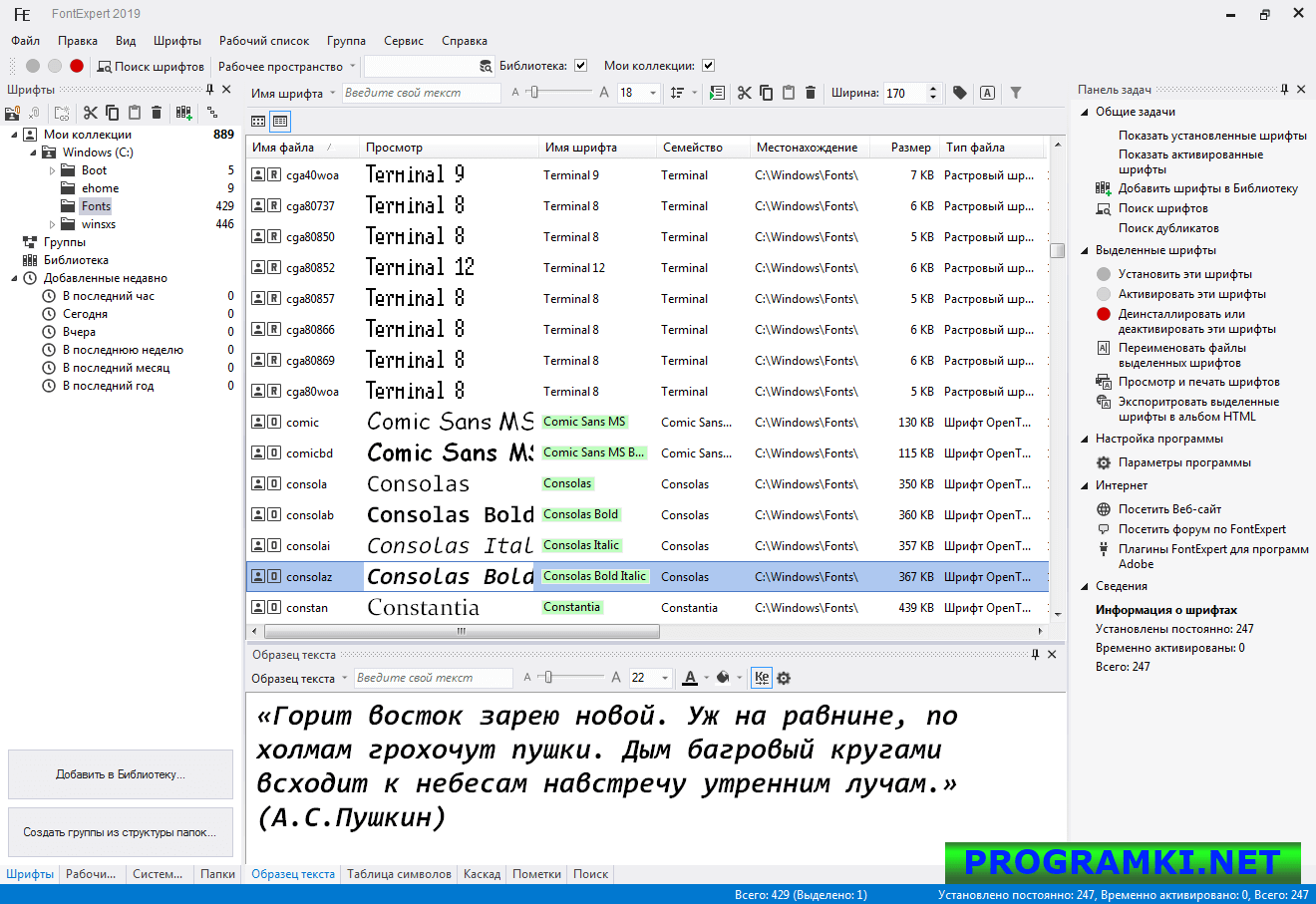The image size is (1316, 904).
Task: Collapse Добавленные недавно tree node
Action: (x=15, y=278)
